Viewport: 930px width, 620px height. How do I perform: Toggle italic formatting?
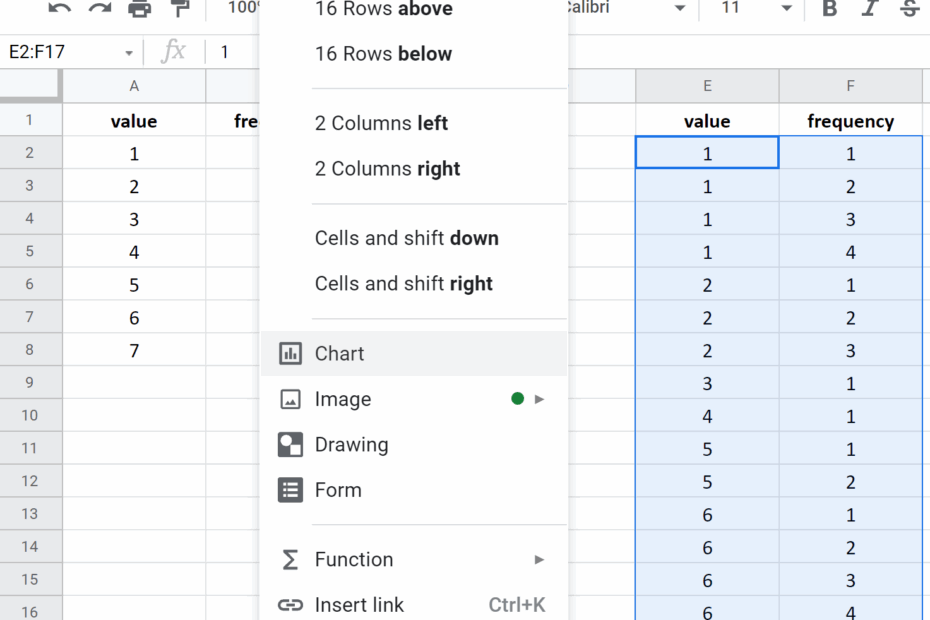click(870, 8)
